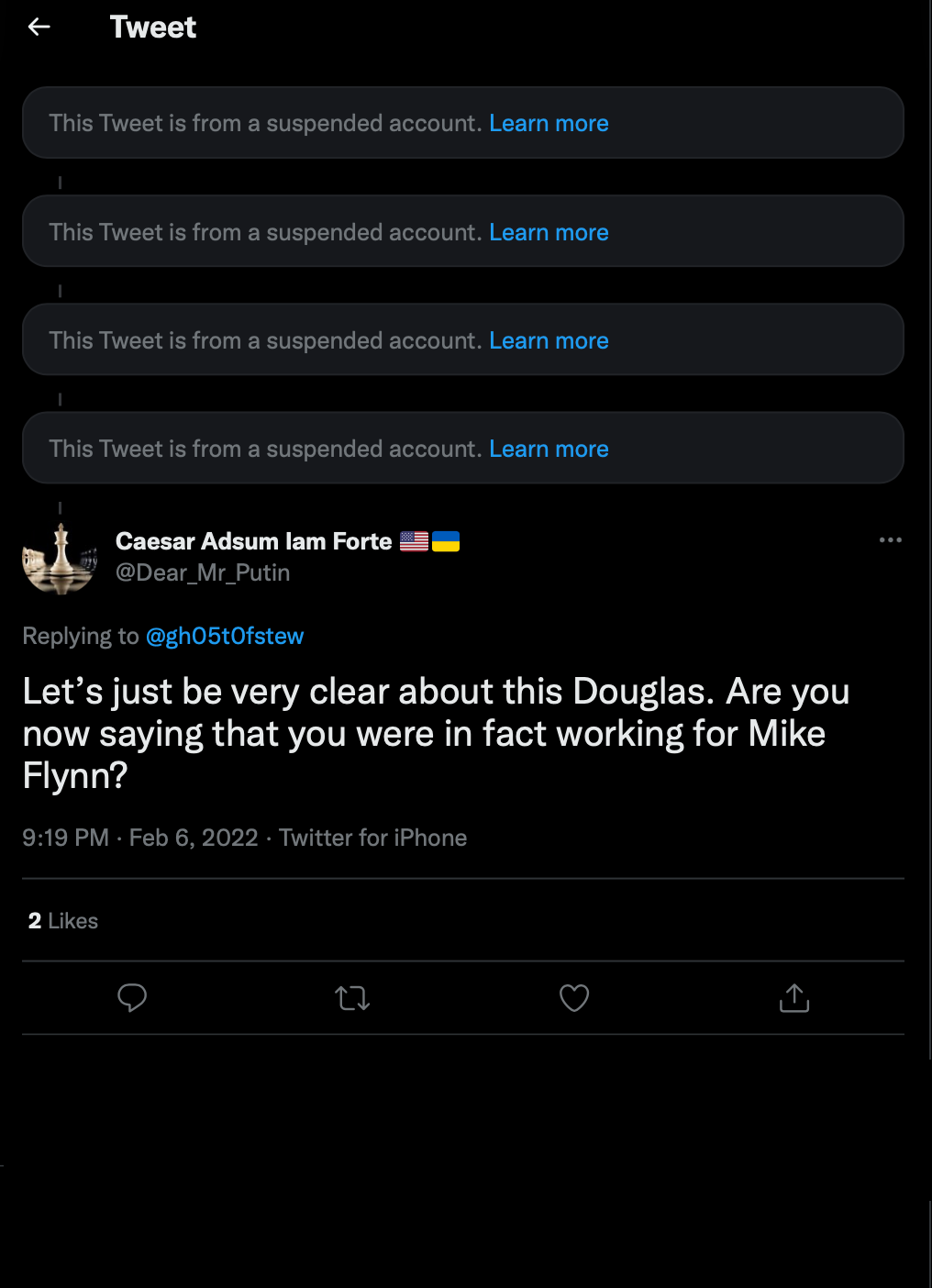Click the reply speech bubble icon

132,997
